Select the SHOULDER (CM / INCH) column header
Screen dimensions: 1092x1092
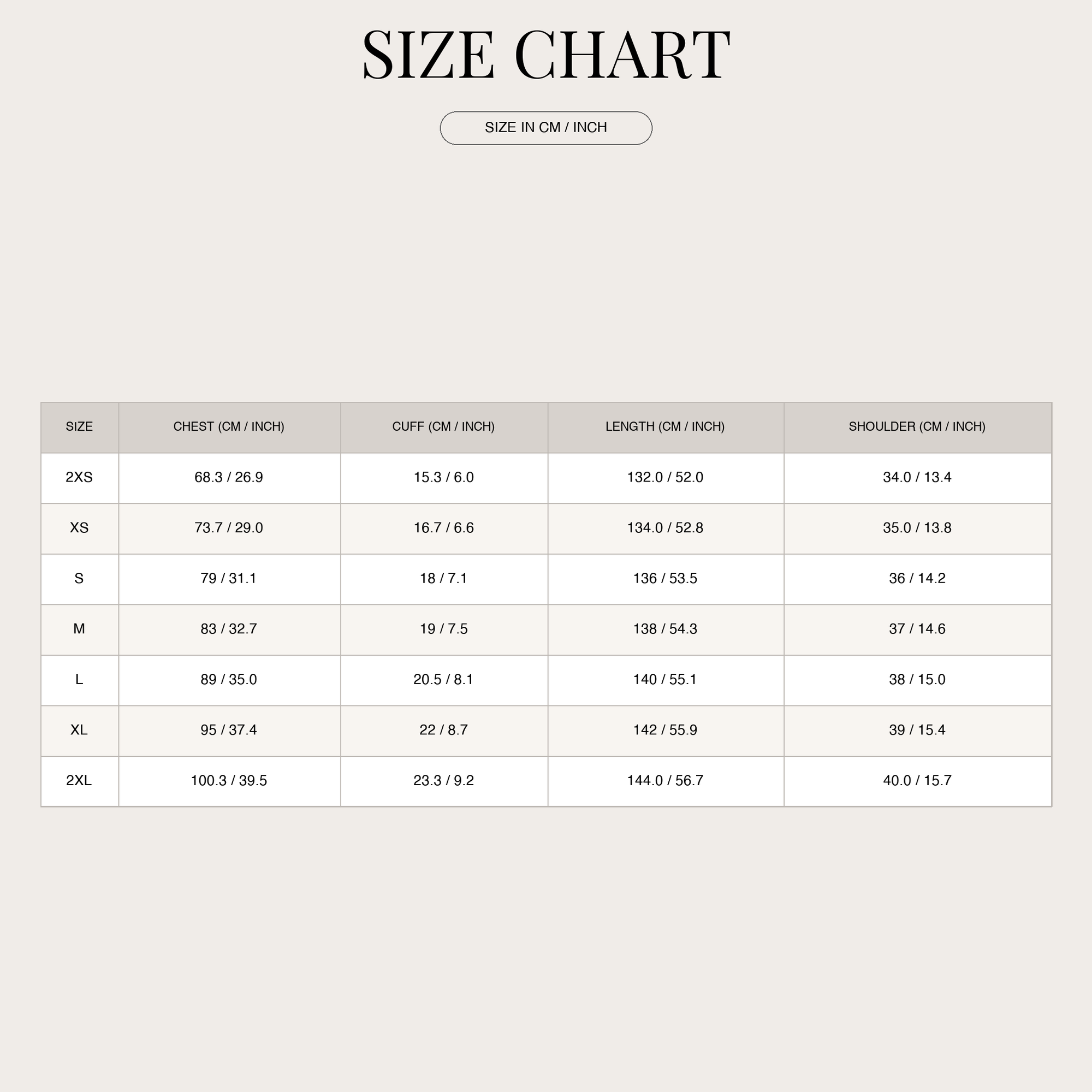coord(917,427)
